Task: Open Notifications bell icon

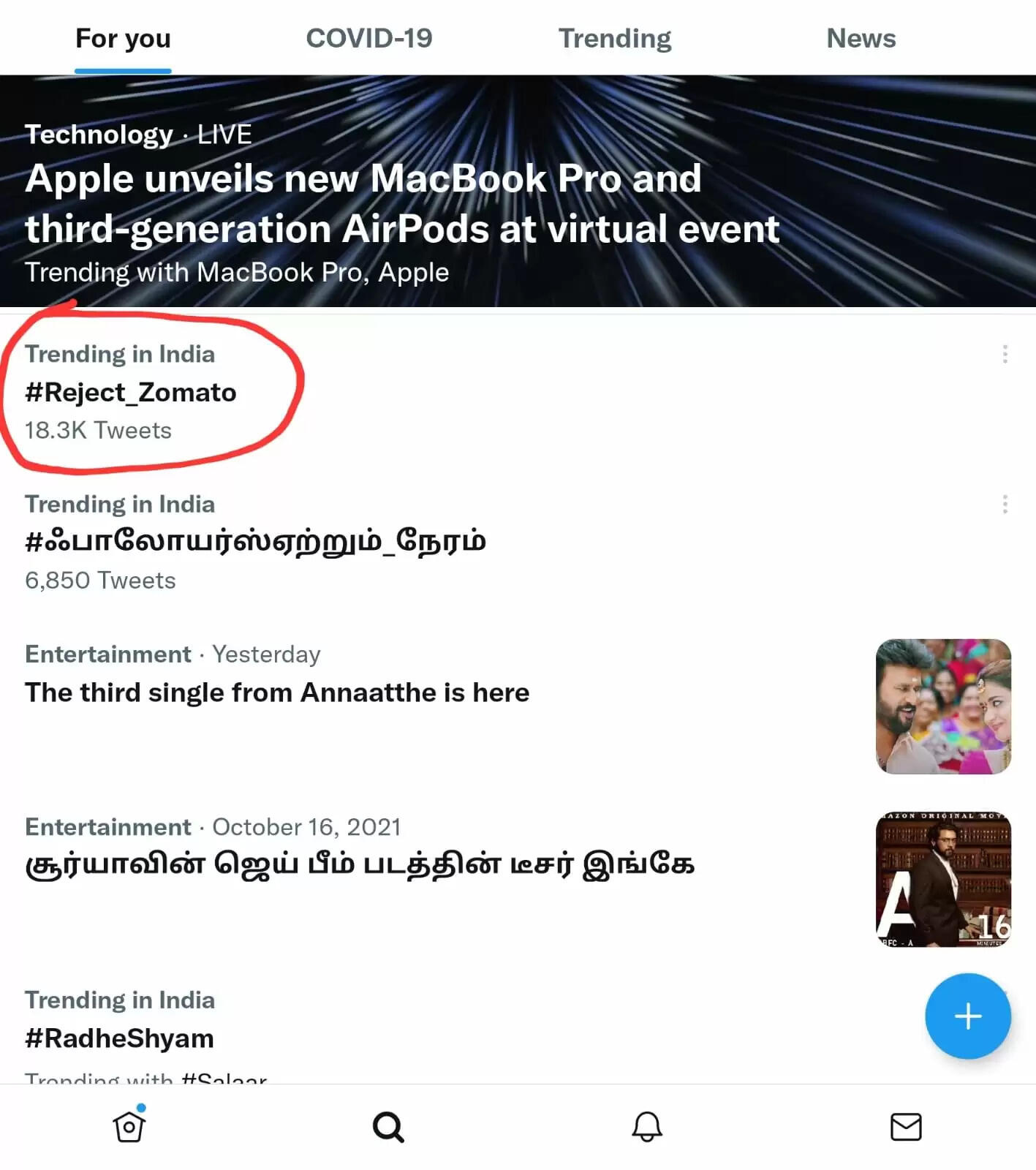Action: pos(647,1127)
